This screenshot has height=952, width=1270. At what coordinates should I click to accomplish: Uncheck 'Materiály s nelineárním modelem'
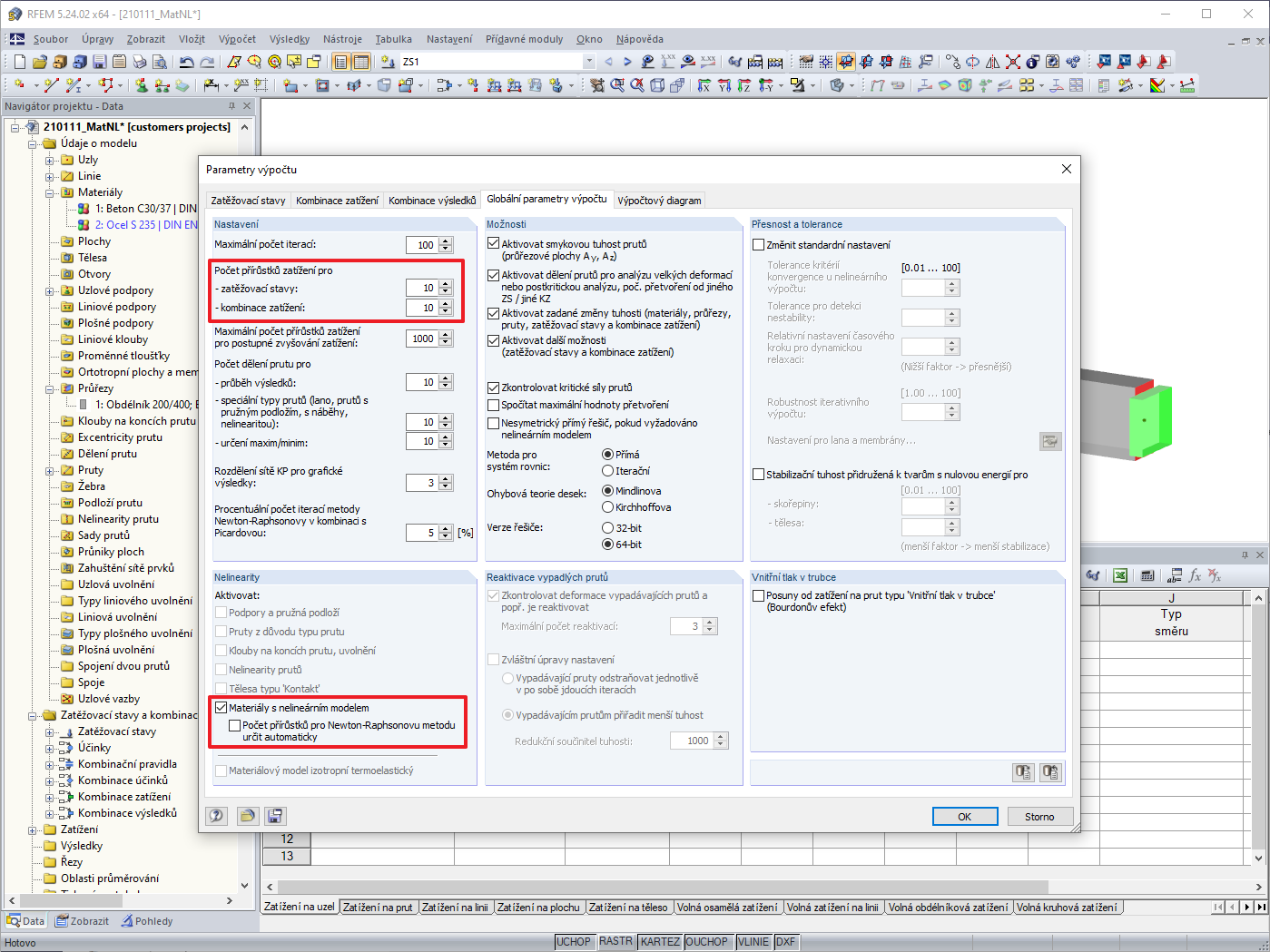[222, 707]
